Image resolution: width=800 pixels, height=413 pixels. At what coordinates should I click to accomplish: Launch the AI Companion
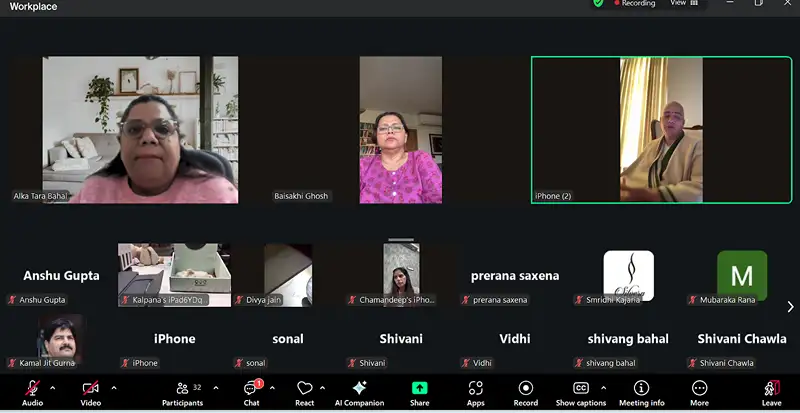359,388
